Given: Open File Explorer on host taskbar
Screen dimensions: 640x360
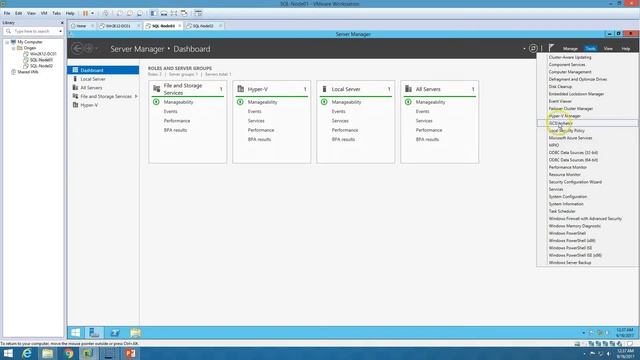Looking at the screenshot, I should (48, 353).
